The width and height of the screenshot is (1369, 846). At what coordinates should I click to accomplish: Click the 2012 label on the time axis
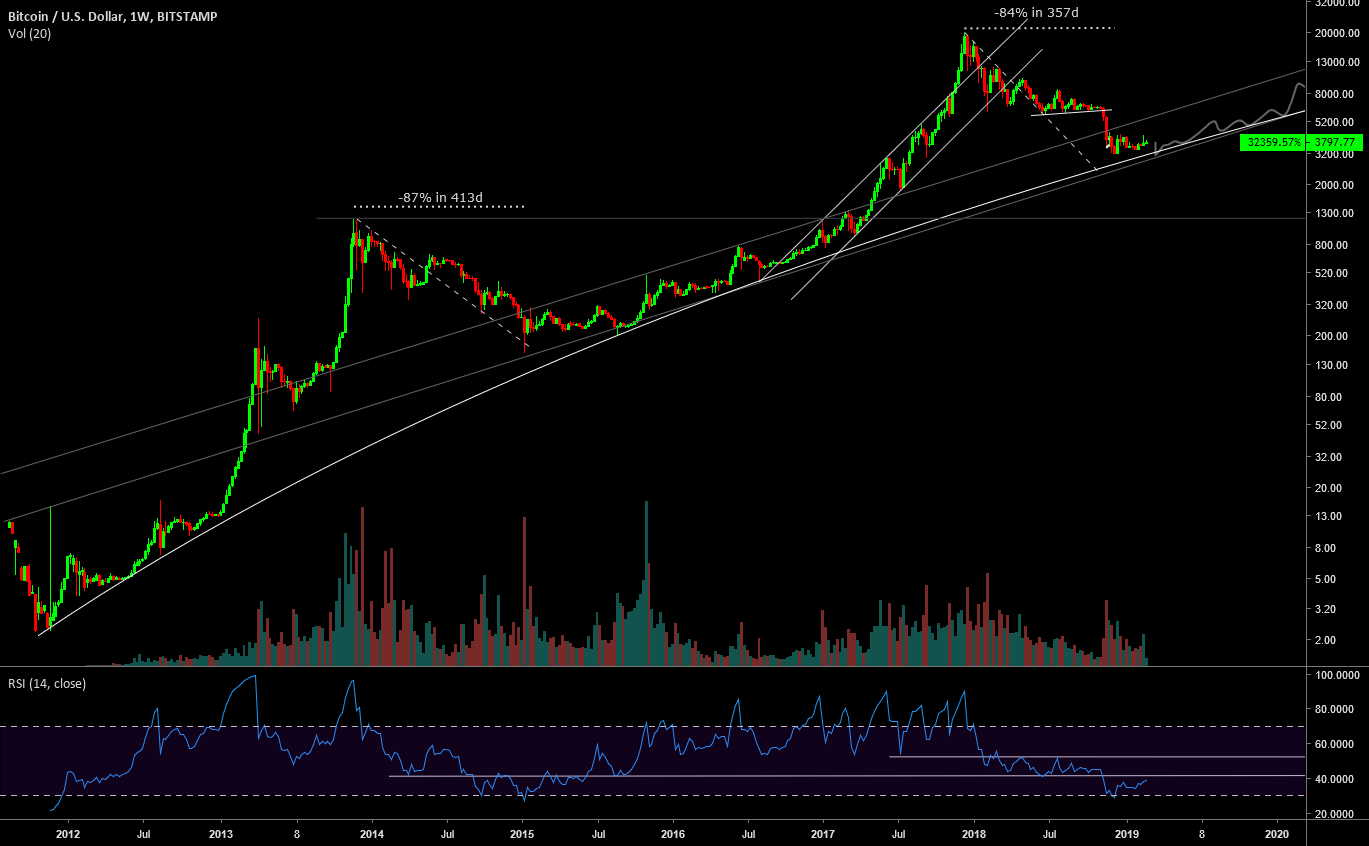click(68, 833)
